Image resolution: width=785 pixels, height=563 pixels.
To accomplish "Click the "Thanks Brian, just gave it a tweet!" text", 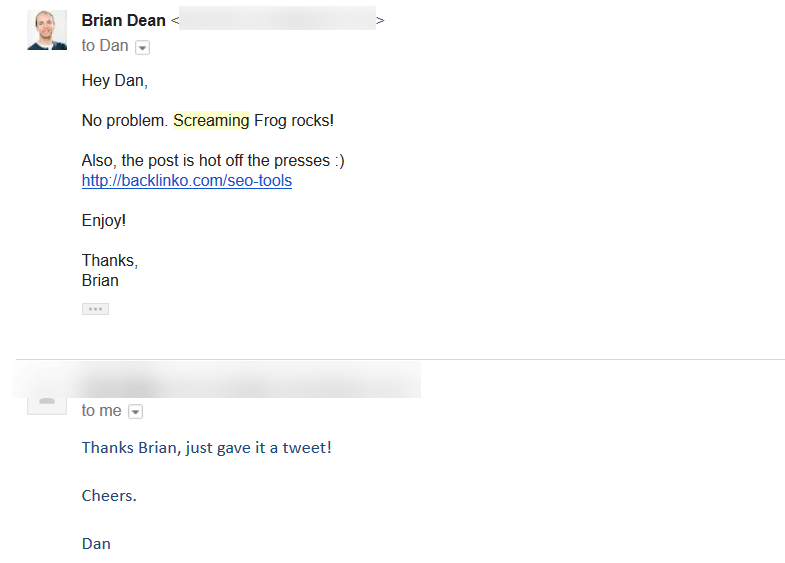I will tap(206, 448).
